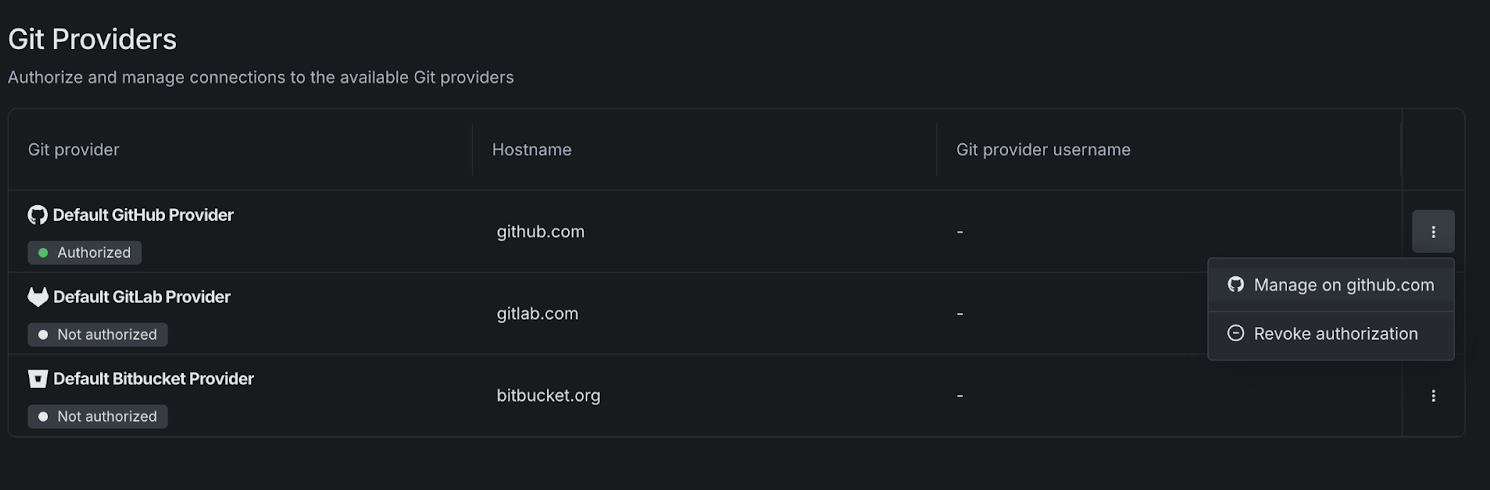Click the Git Providers page heading

pos(92,39)
